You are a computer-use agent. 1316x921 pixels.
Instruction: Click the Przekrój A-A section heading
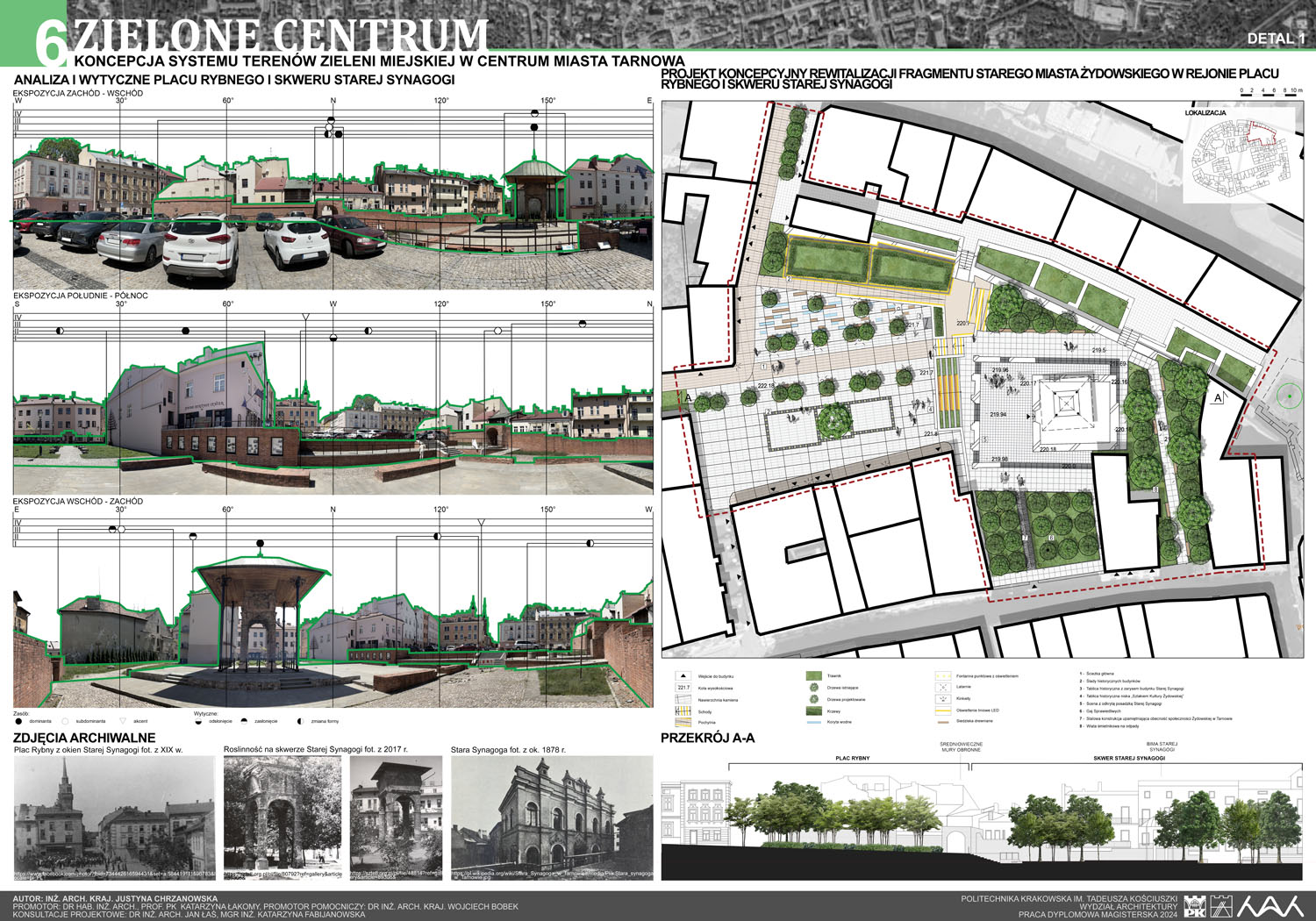point(707,738)
